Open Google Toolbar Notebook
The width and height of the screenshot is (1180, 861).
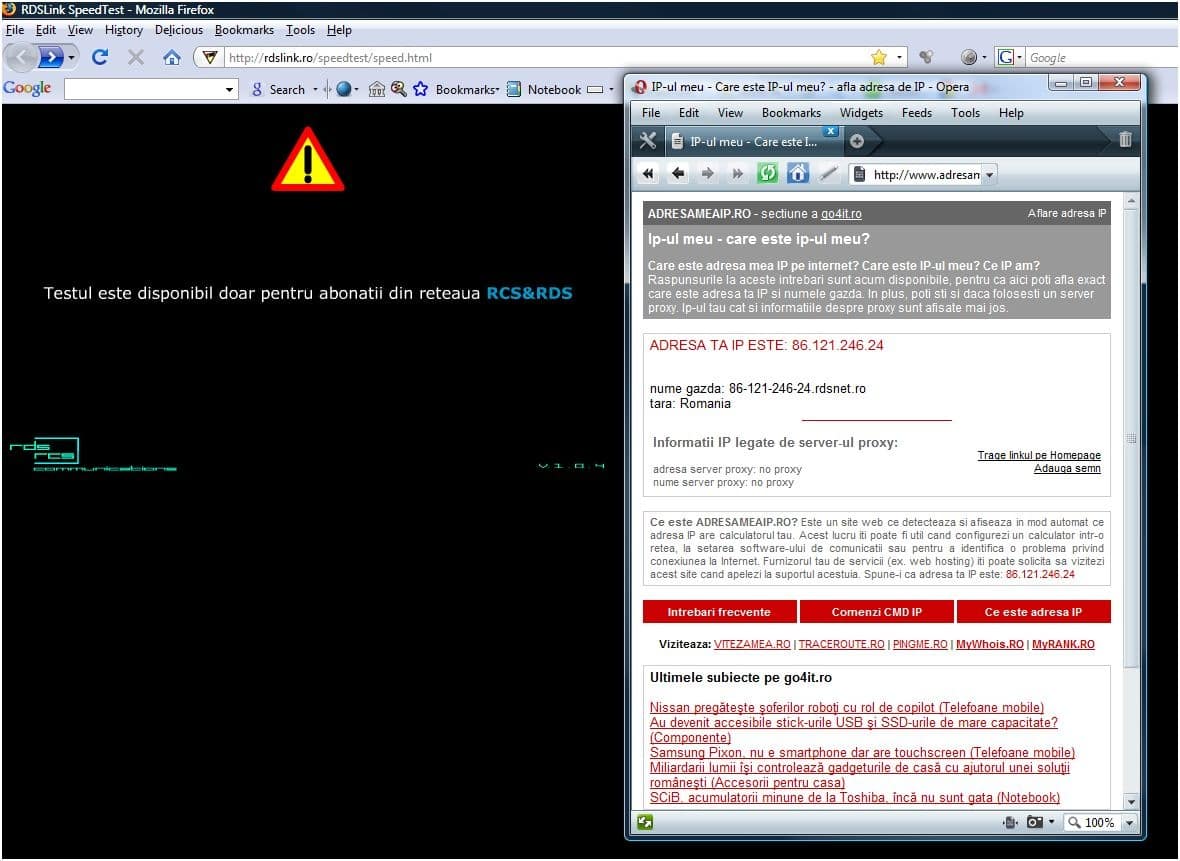tap(544, 90)
